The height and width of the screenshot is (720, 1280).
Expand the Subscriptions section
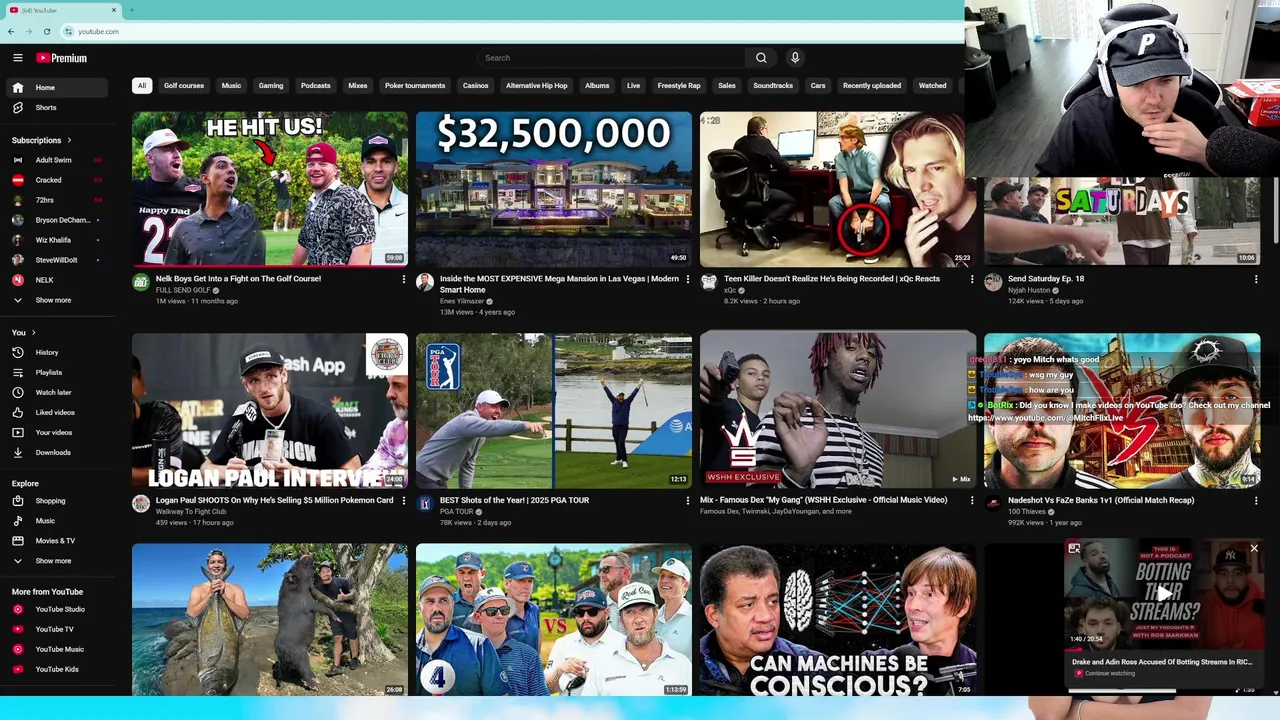tap(41, 140)
